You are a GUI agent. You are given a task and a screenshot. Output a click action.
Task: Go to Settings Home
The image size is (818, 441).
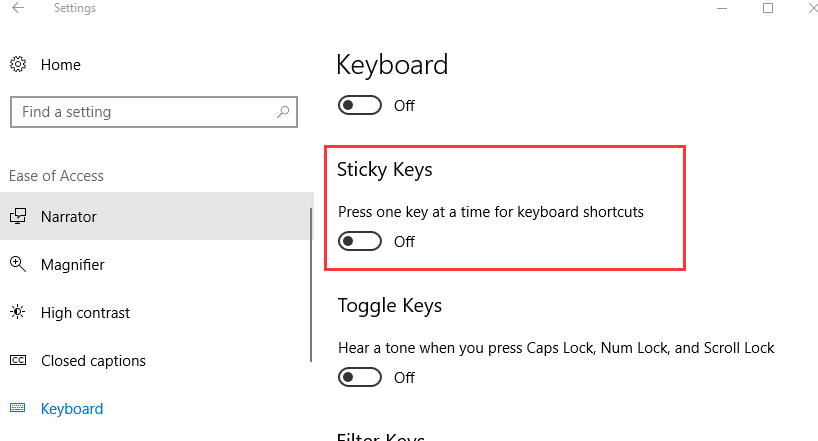pyautogui.click(x=60, y=65)
